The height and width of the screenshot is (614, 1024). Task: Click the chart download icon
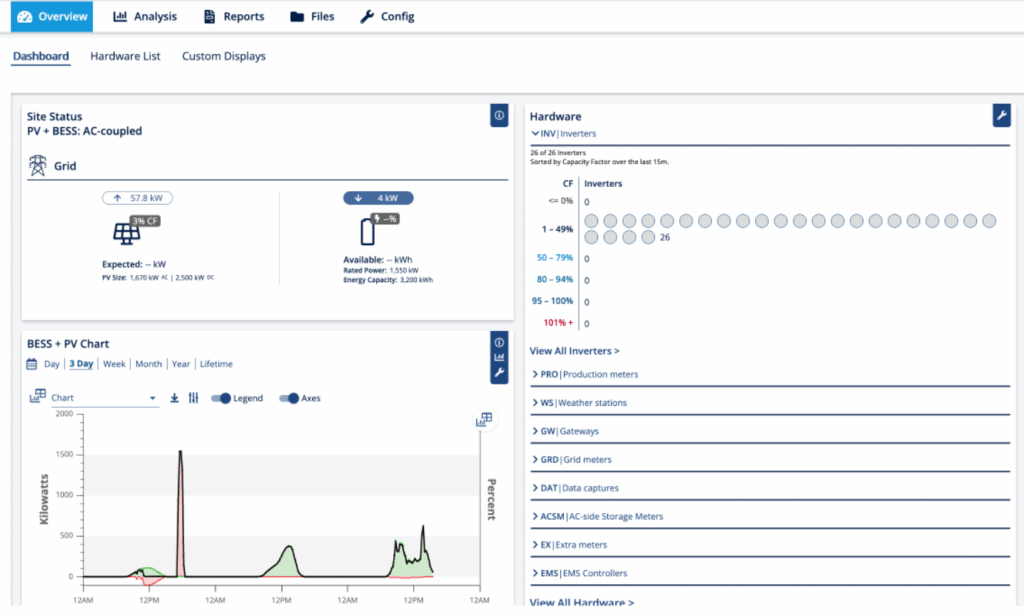(175, 398)
